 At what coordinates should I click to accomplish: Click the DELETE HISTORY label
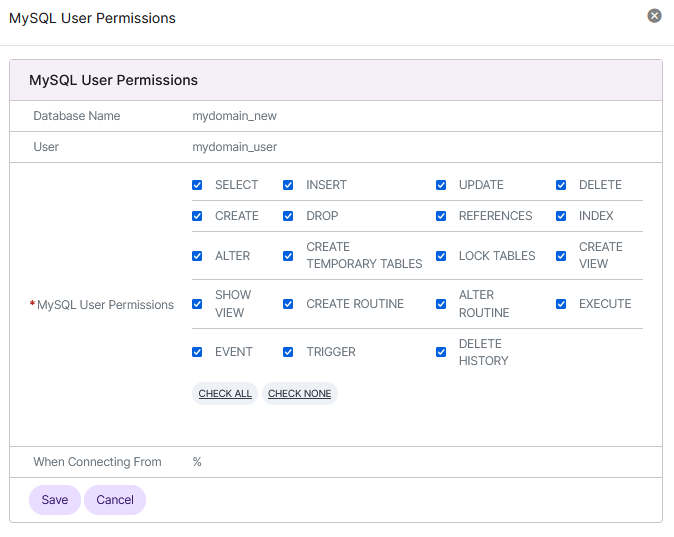[484, 352]
